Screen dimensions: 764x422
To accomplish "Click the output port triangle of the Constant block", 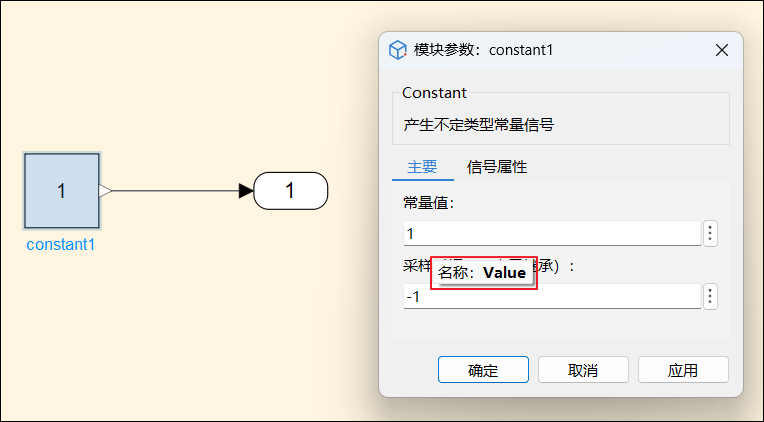I will point(105,191).
